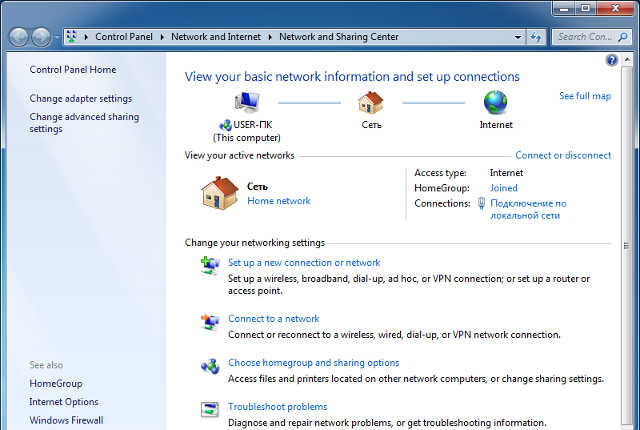Click the See full map link
The height and width of the screenshot is (430, 640).
(585, 96)
